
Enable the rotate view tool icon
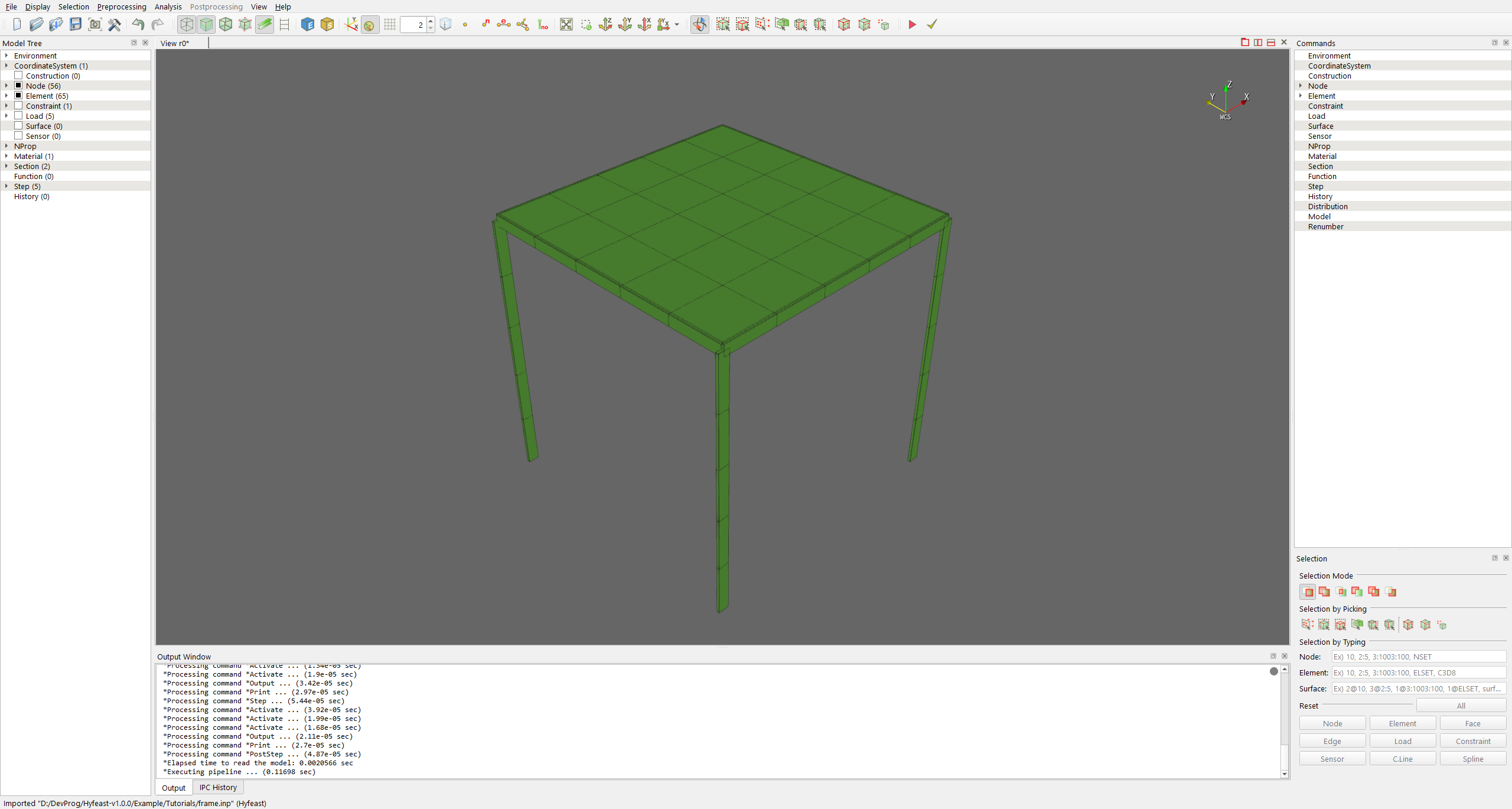coord(699,24)
